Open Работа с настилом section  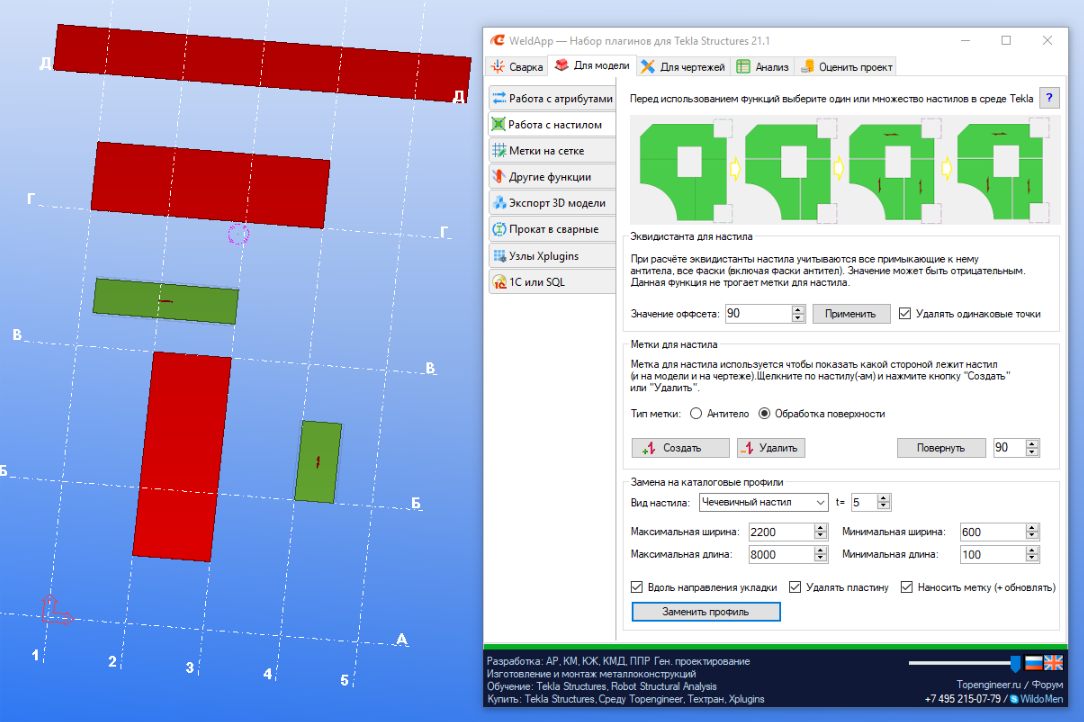pos(552,124)
